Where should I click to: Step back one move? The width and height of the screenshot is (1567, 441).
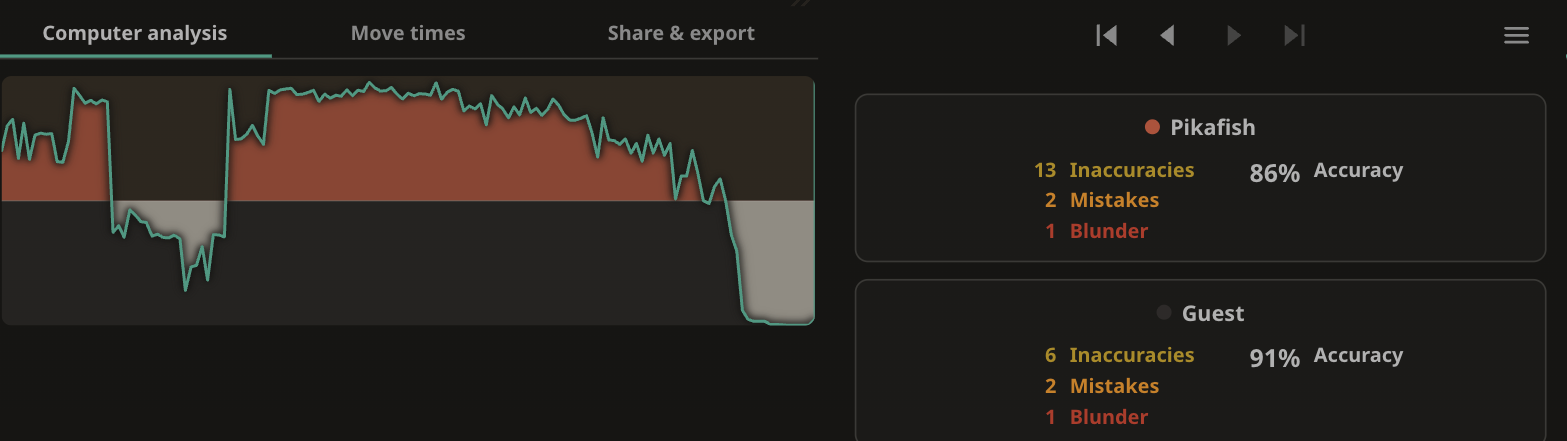pyautogui.click(x=1167, y=35)
